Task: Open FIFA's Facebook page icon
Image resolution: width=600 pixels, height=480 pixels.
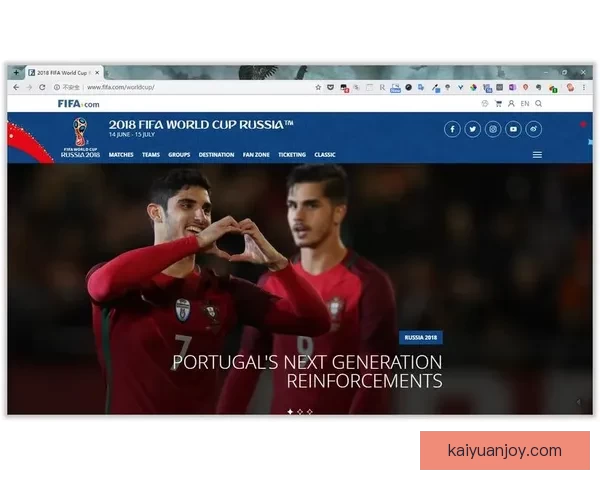Action: pos(452,129)
